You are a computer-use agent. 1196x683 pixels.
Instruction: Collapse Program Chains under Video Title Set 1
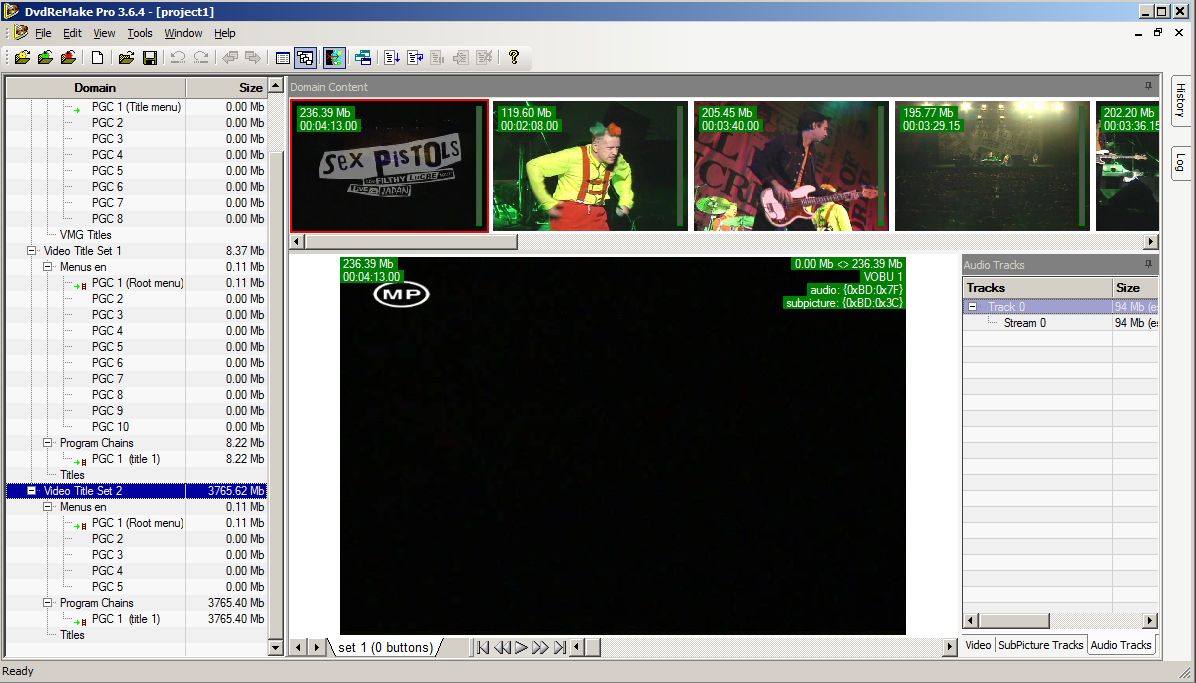[48, 443]
